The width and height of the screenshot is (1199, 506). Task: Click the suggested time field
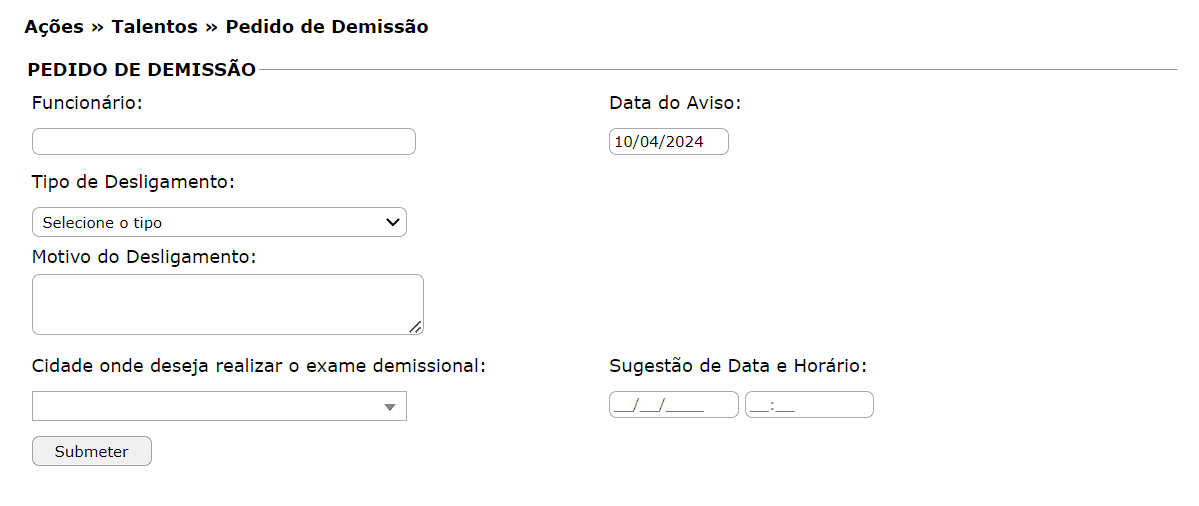(x=808, y=405)
